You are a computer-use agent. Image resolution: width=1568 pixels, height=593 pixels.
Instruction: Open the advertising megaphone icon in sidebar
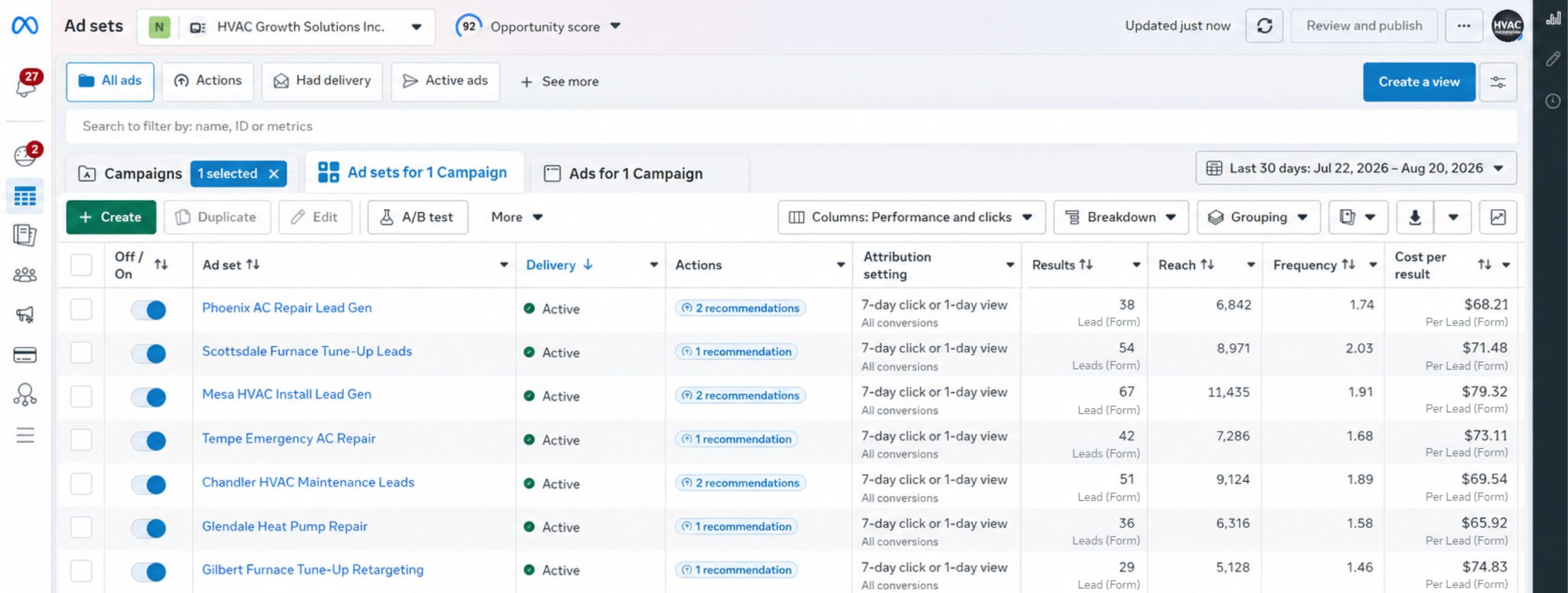[x=25, y=315]
